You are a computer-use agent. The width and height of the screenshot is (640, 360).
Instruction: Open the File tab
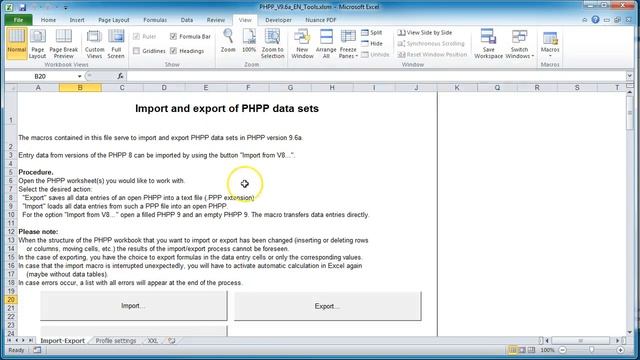(x=18, y=20)
